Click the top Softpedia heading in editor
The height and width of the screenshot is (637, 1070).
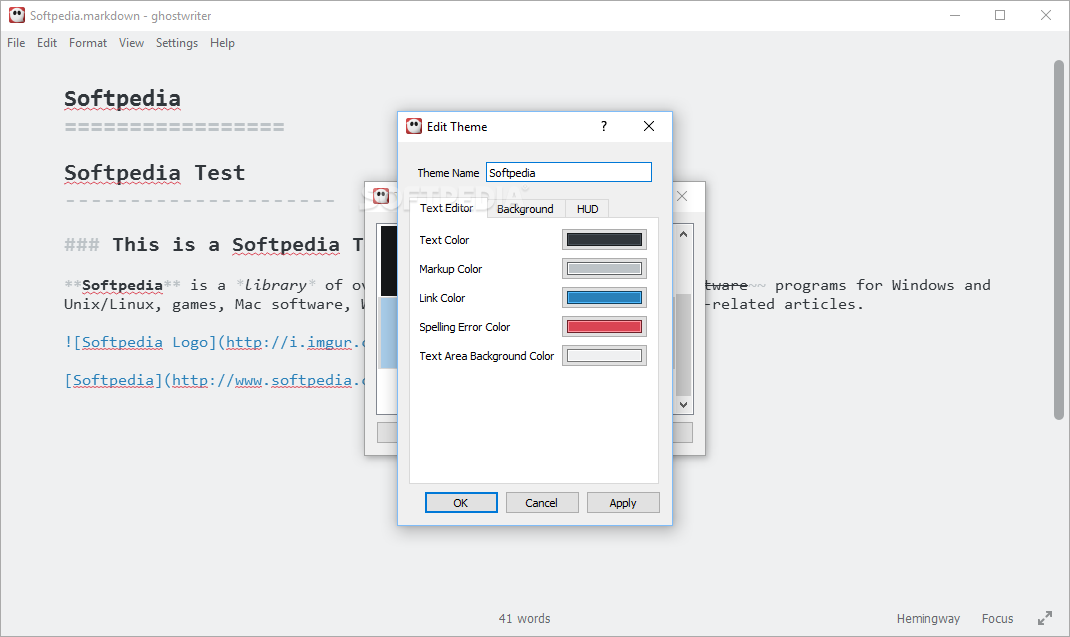tap(122, 99)
